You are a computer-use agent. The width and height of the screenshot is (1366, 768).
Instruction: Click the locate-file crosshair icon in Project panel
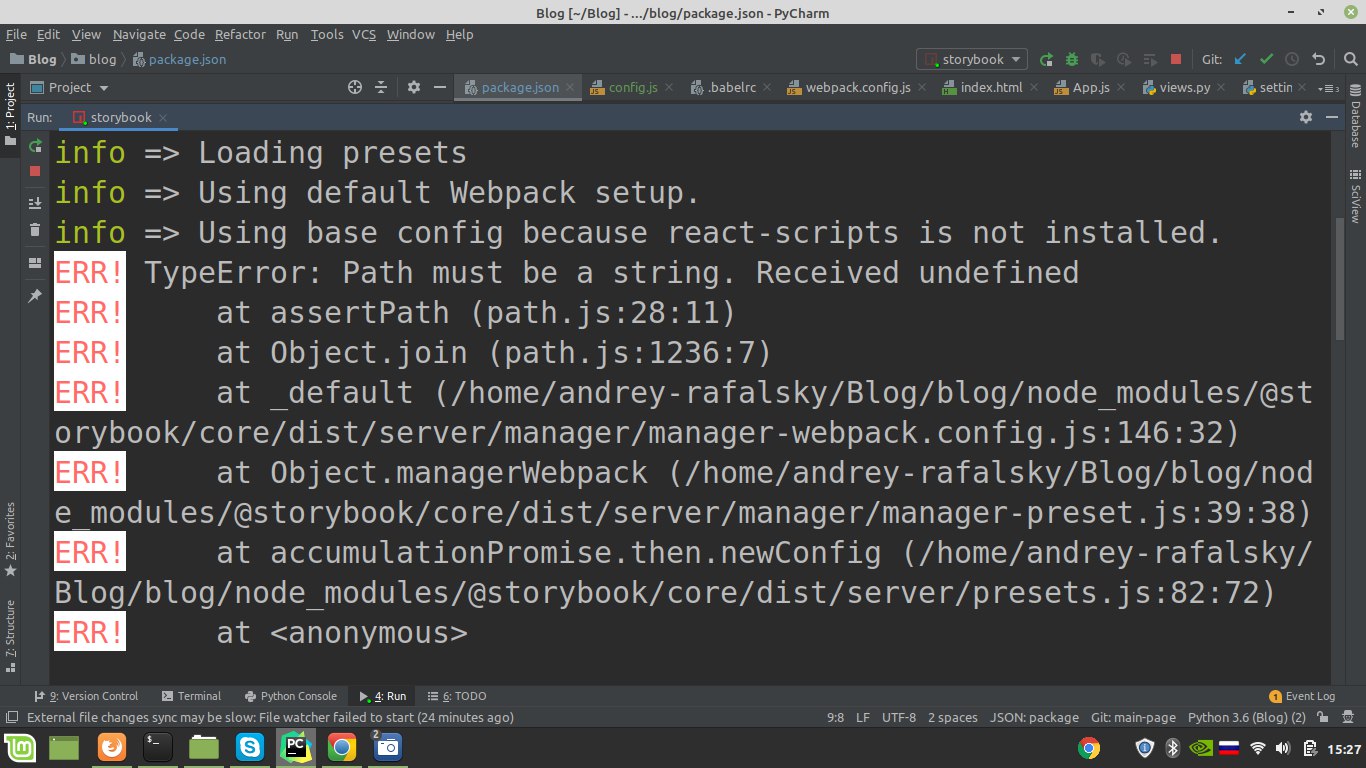[354, 87]
